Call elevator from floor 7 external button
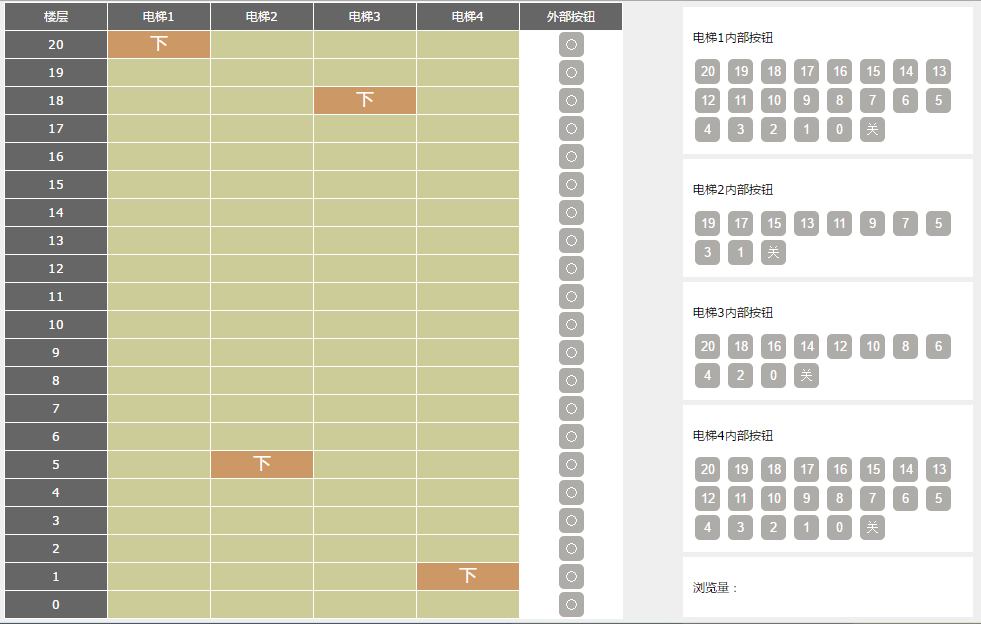The image size is (981, 624). point(571,409)
